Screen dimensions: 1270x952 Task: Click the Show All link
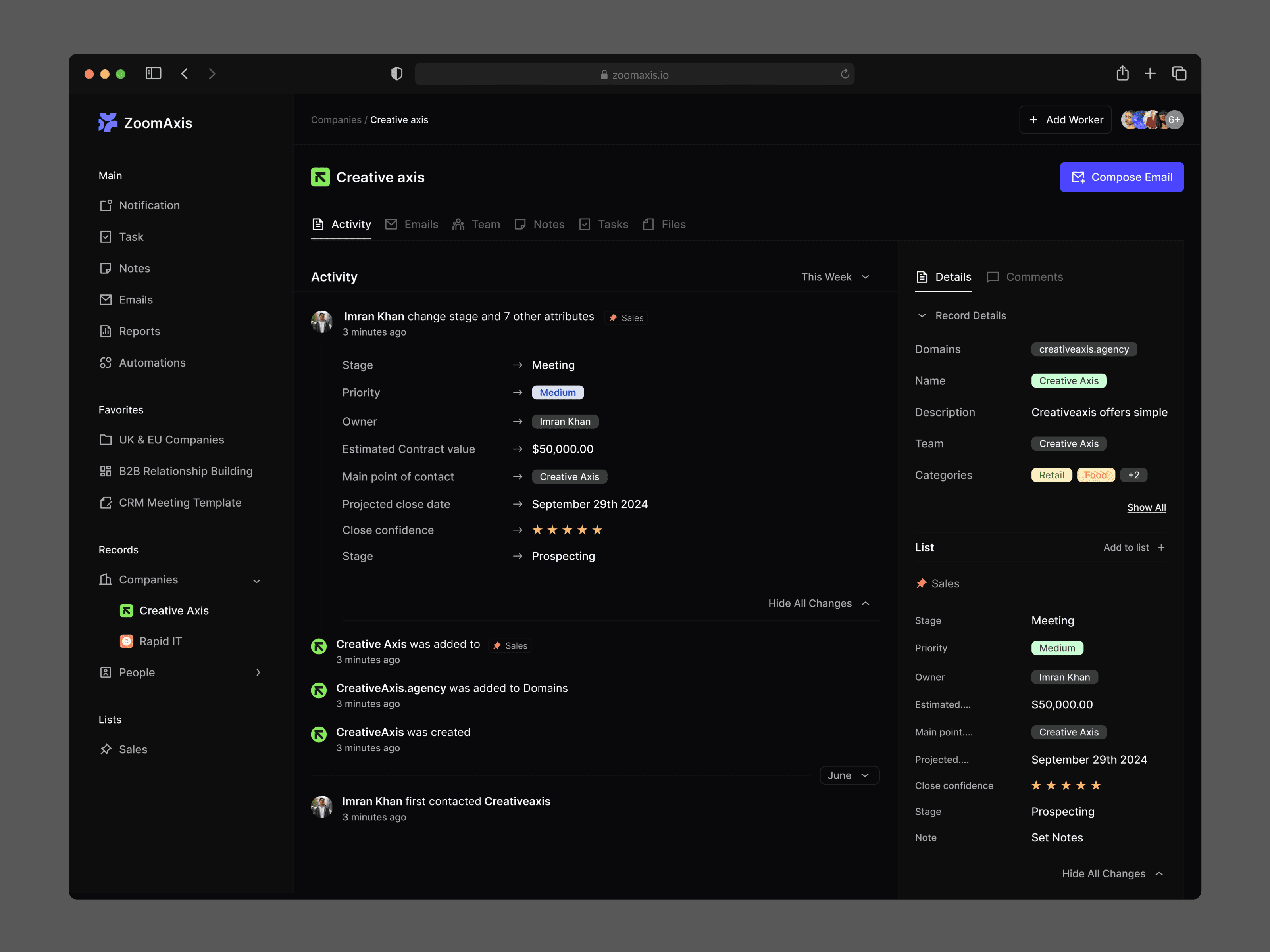tap(1146, 507)
